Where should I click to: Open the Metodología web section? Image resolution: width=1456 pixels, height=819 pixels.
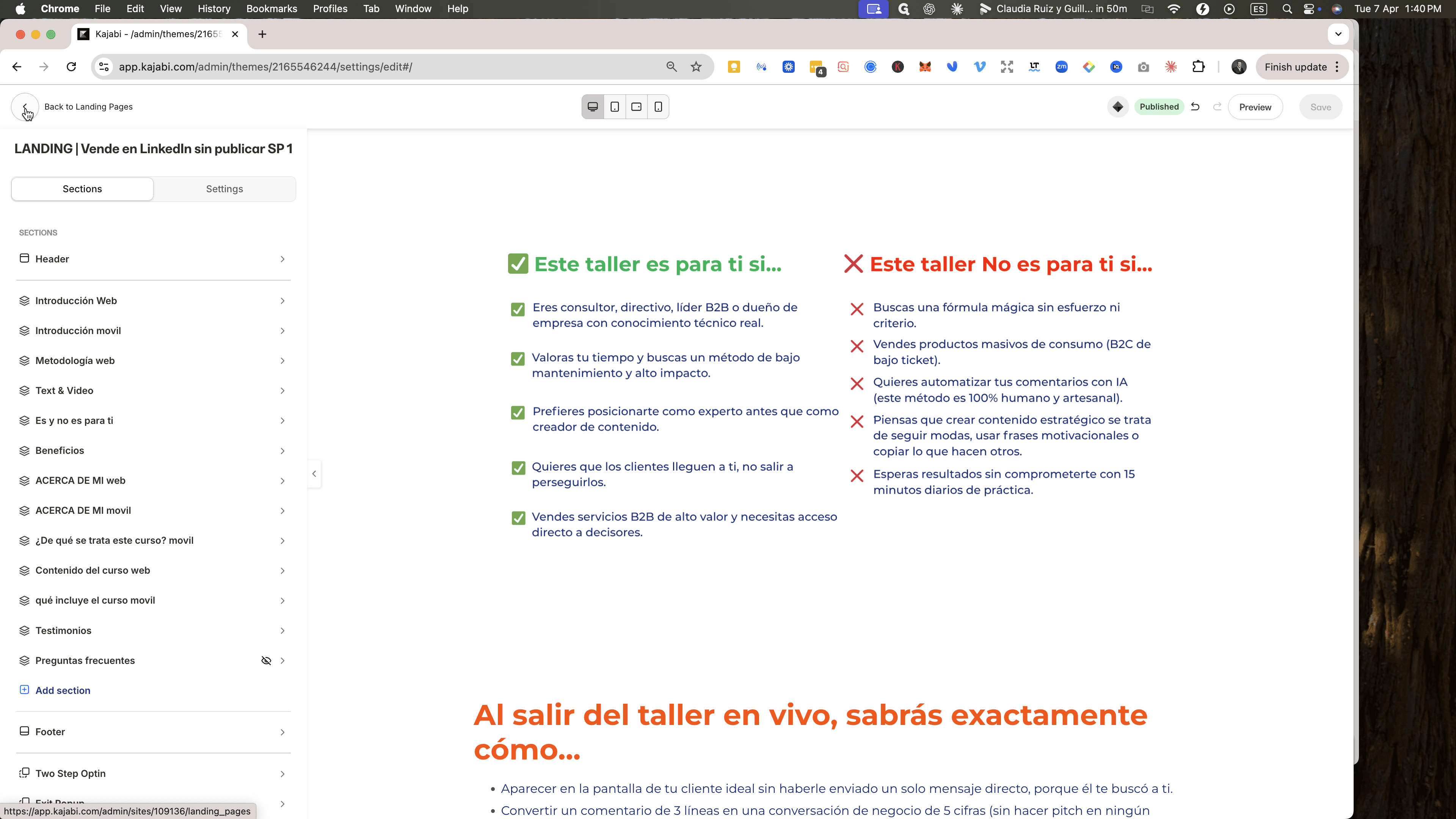tap(153, 361)
